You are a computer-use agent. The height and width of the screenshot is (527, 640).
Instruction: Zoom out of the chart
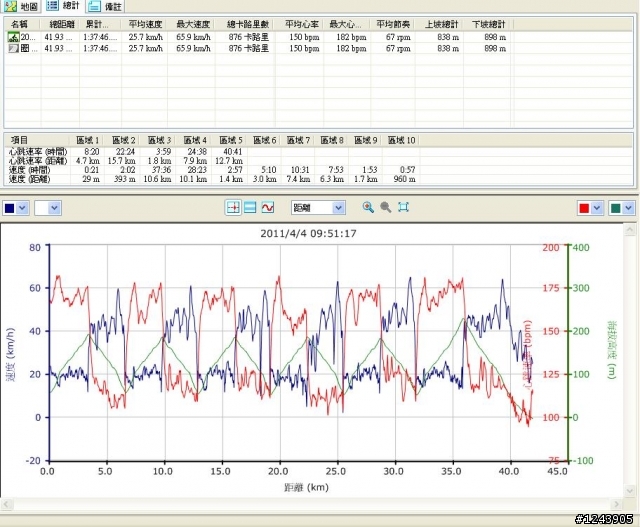[385, 208]
